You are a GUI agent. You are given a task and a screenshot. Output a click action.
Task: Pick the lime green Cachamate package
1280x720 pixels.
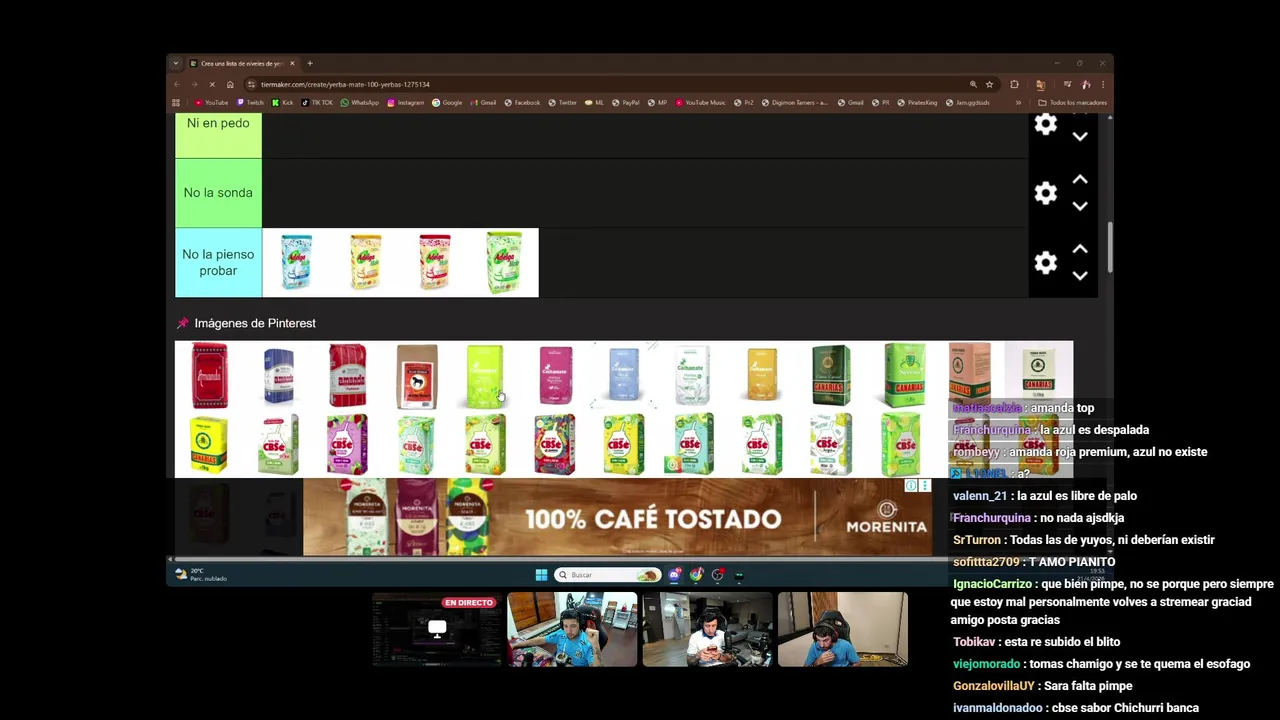tap(485, 375)
